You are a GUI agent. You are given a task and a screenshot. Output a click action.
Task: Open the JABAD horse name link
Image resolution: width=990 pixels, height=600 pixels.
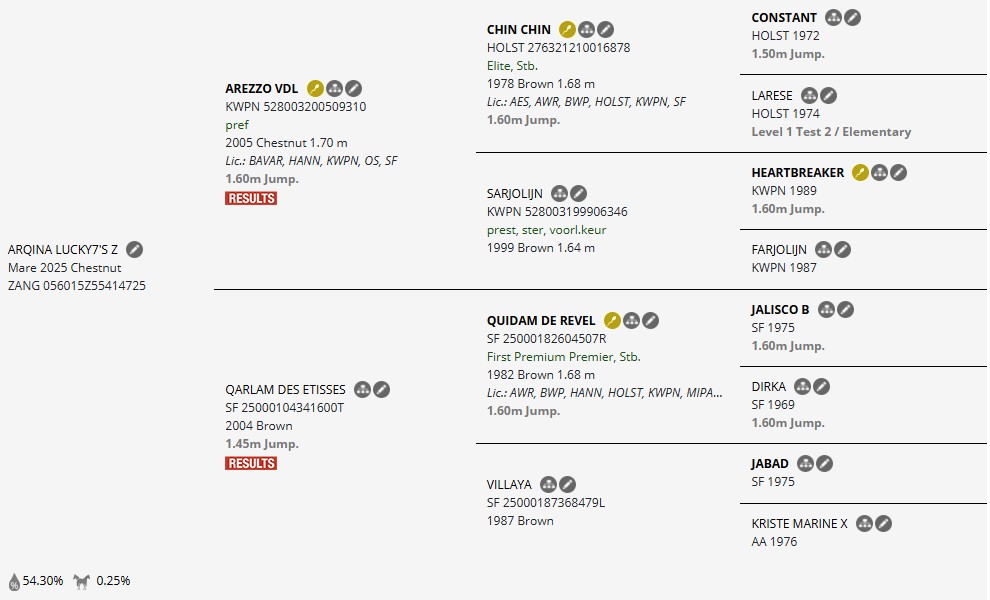(770, 464)
